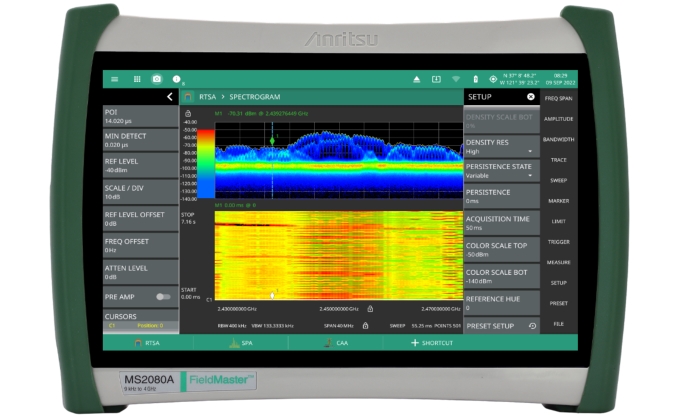Open the hamburger menu in the top bar
This screenshot has height=415, width=683.
(x=114, y=79)
